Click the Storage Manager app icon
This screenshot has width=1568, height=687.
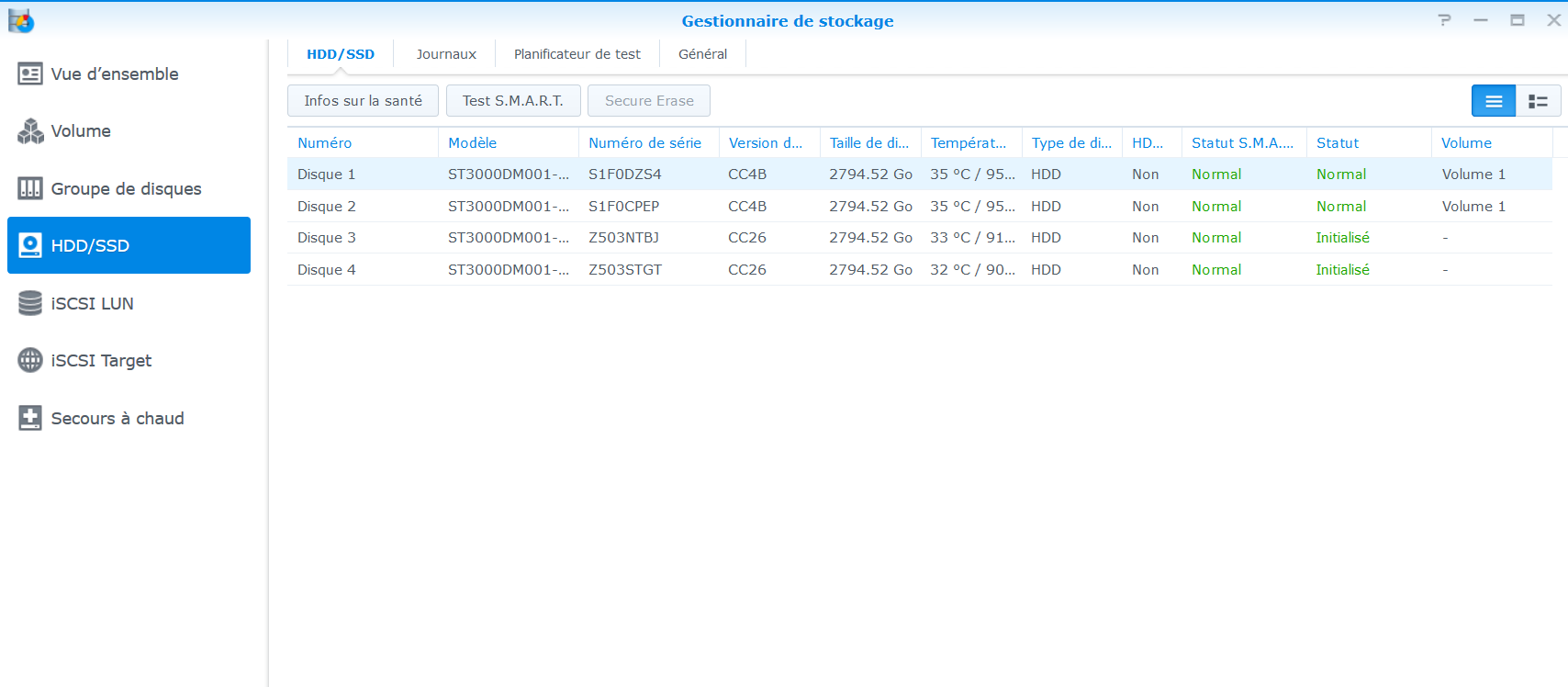(x=20, y=20)
